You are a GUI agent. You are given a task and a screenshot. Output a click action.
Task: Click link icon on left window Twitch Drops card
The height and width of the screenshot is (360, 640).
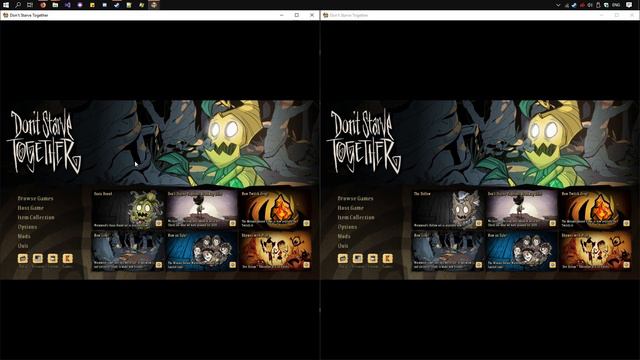(x=306, y=223)
